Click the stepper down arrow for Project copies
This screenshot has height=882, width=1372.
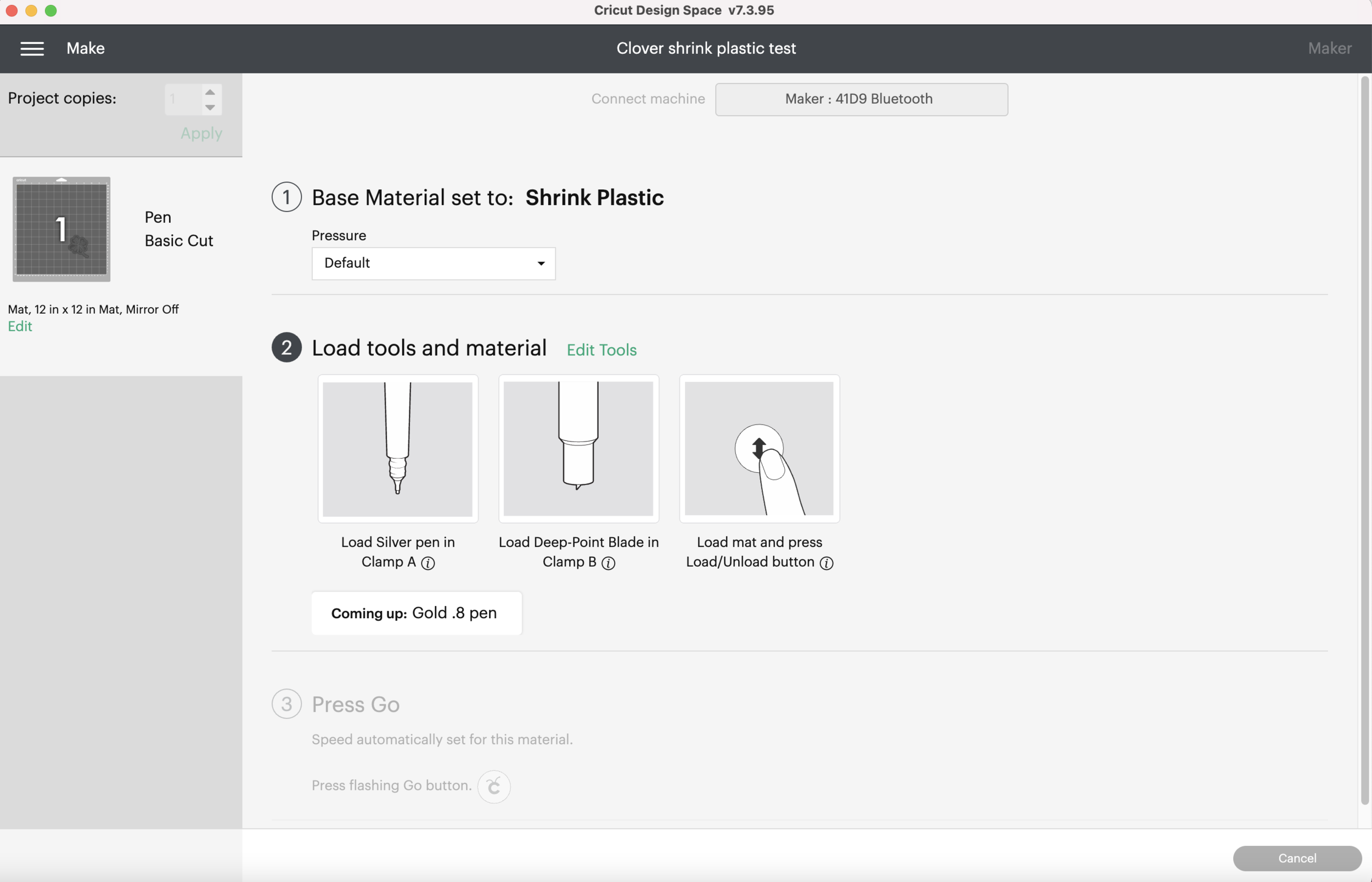pyautogui.click(x=210, y=106)
